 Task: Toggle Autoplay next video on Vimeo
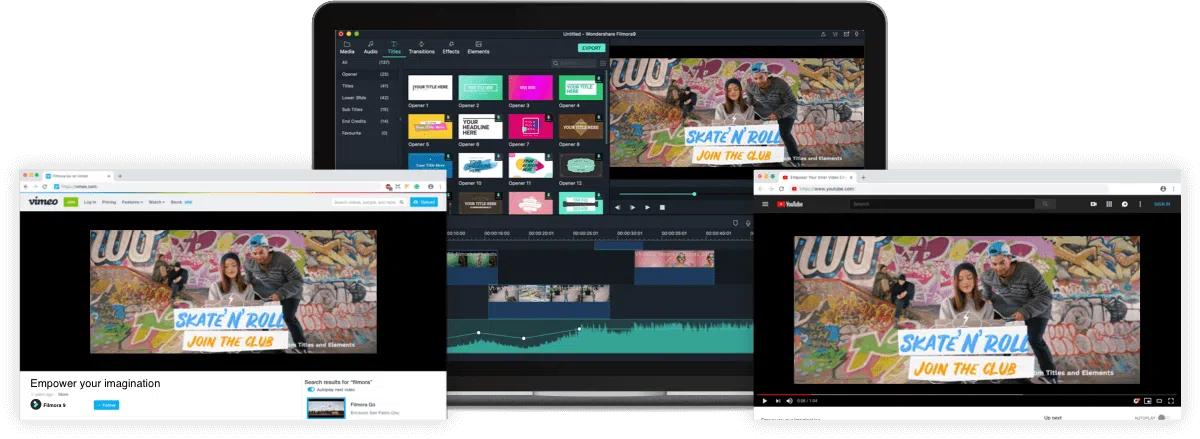312,389
